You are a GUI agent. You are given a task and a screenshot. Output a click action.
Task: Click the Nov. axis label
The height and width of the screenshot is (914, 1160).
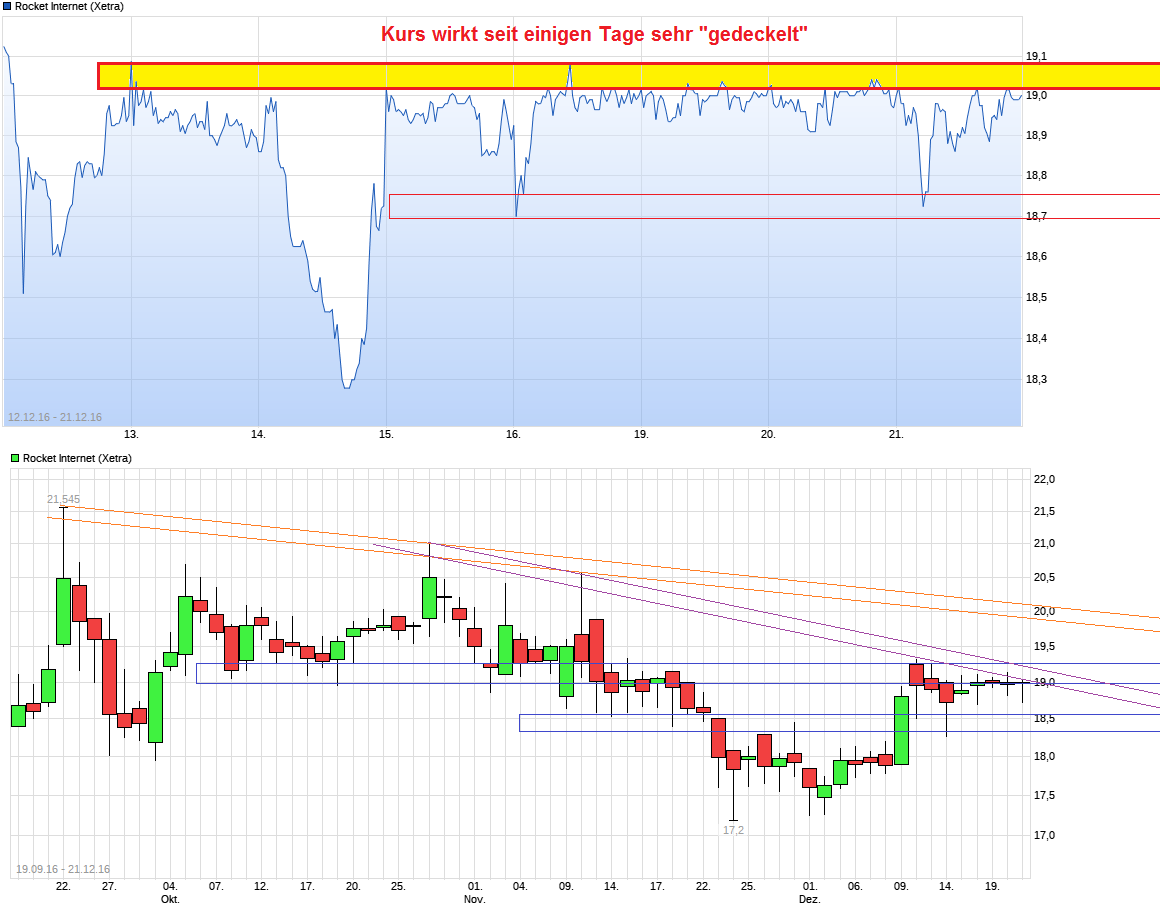tap(475, 898)
